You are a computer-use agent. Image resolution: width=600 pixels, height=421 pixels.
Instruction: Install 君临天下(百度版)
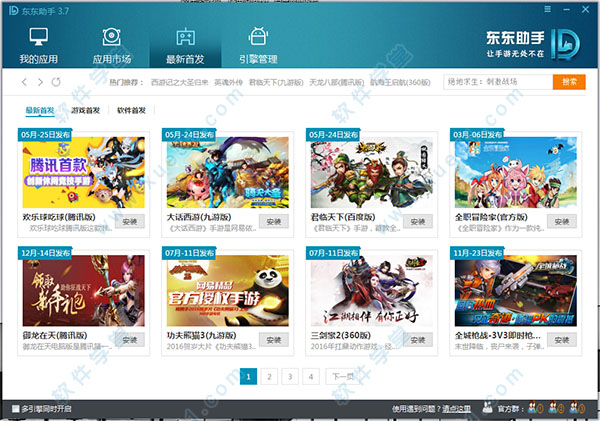[418, 222]
